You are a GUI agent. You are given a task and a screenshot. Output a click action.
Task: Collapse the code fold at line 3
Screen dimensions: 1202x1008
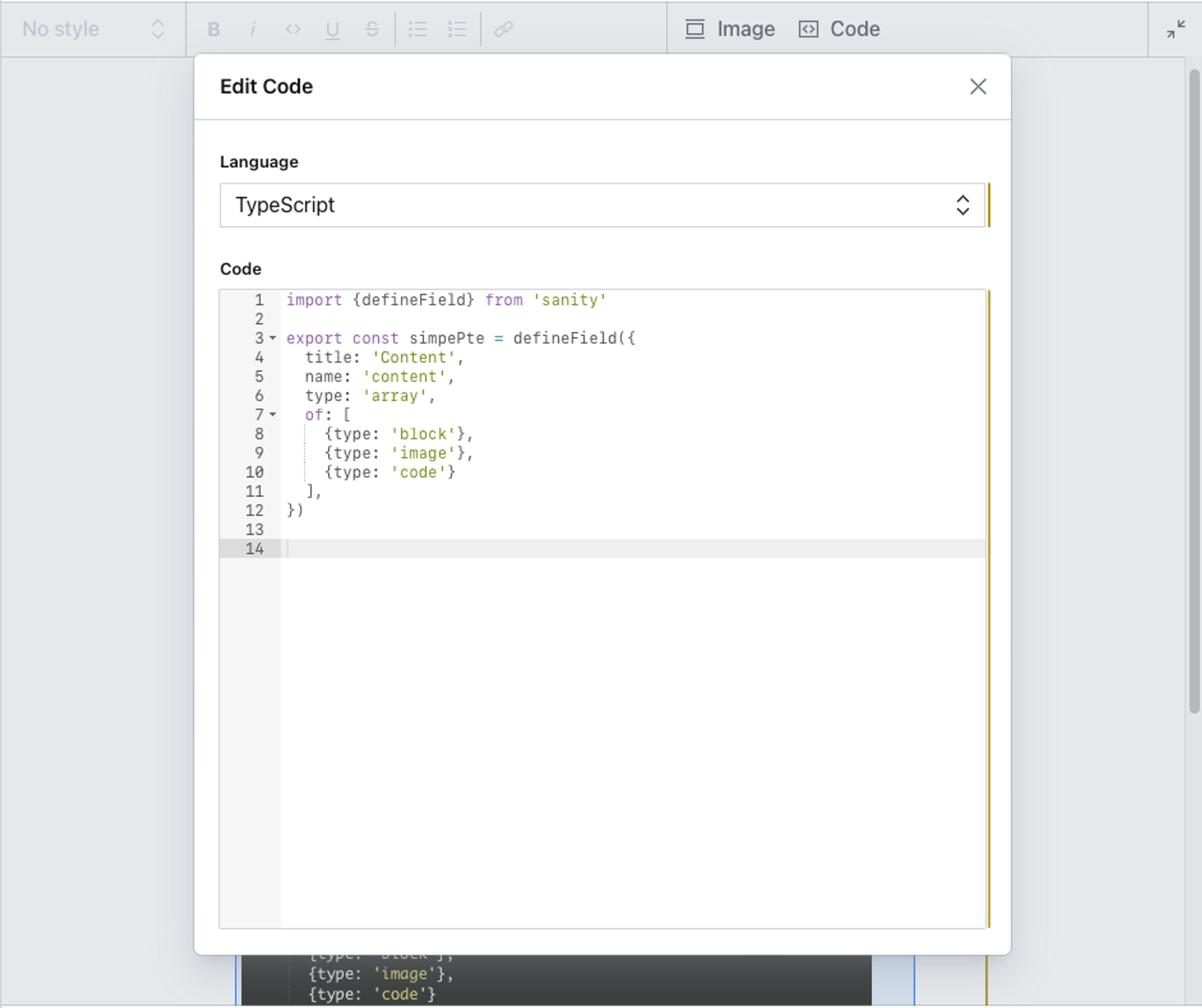point(273,338)
